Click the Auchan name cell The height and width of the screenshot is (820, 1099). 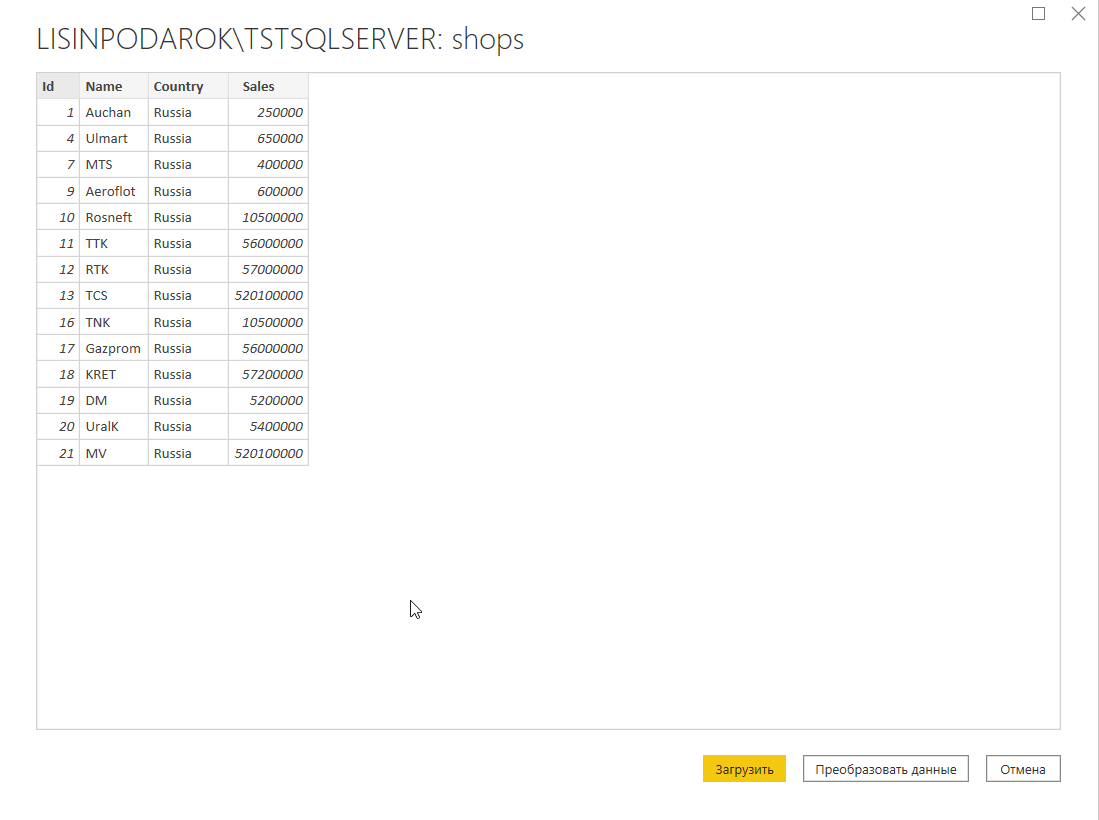coord(114,112)
